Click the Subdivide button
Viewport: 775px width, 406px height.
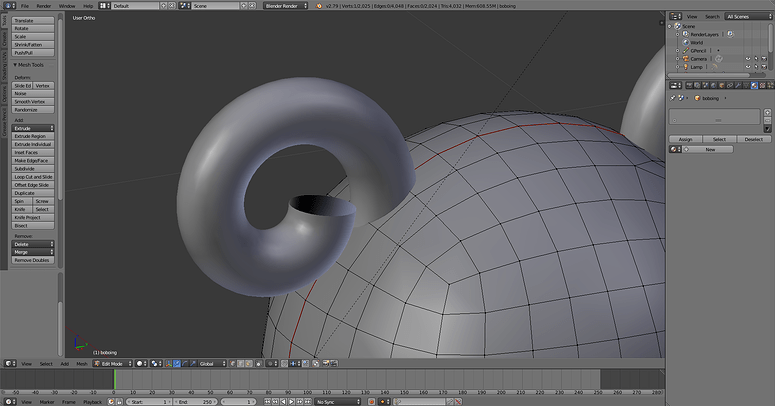[33, 169]
